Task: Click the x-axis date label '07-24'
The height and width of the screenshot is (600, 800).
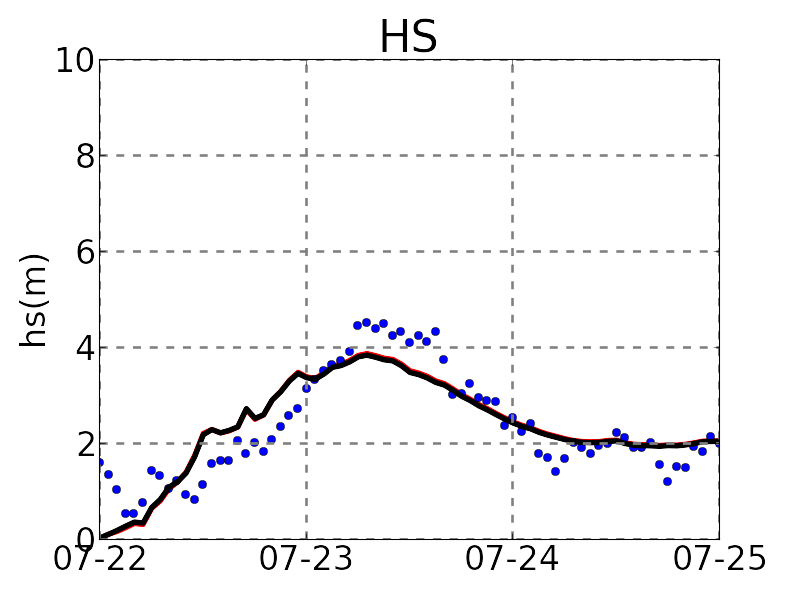Action: [512, 558]
